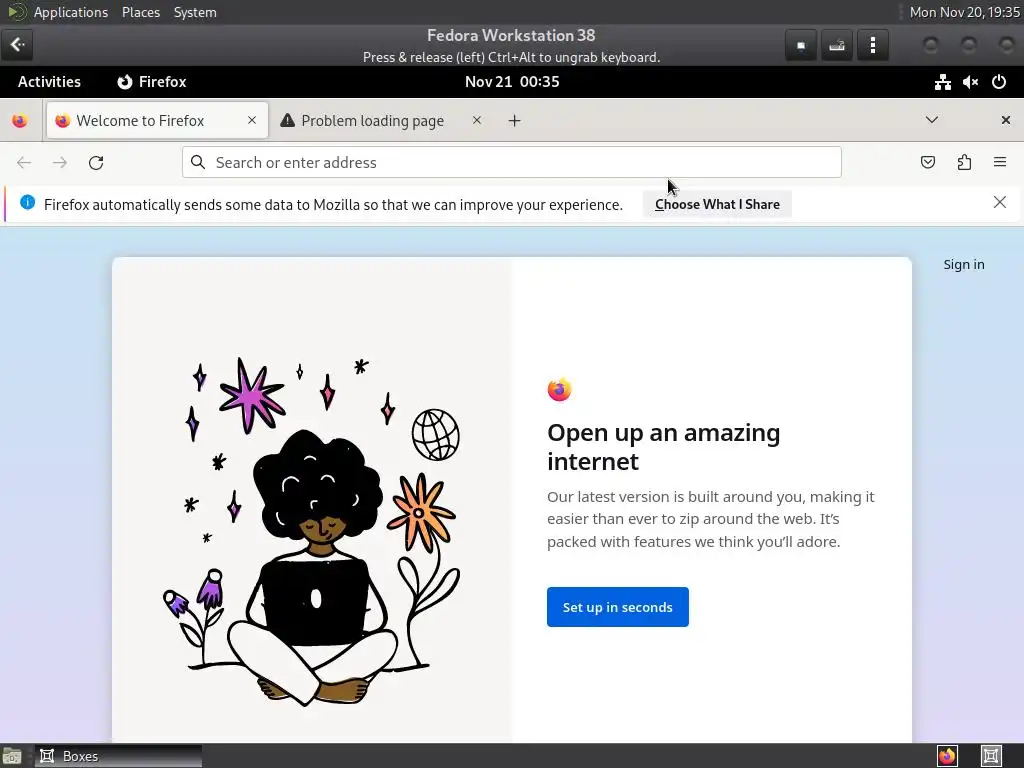Switch to Welcome to Firefox tab

pos(157,121)
